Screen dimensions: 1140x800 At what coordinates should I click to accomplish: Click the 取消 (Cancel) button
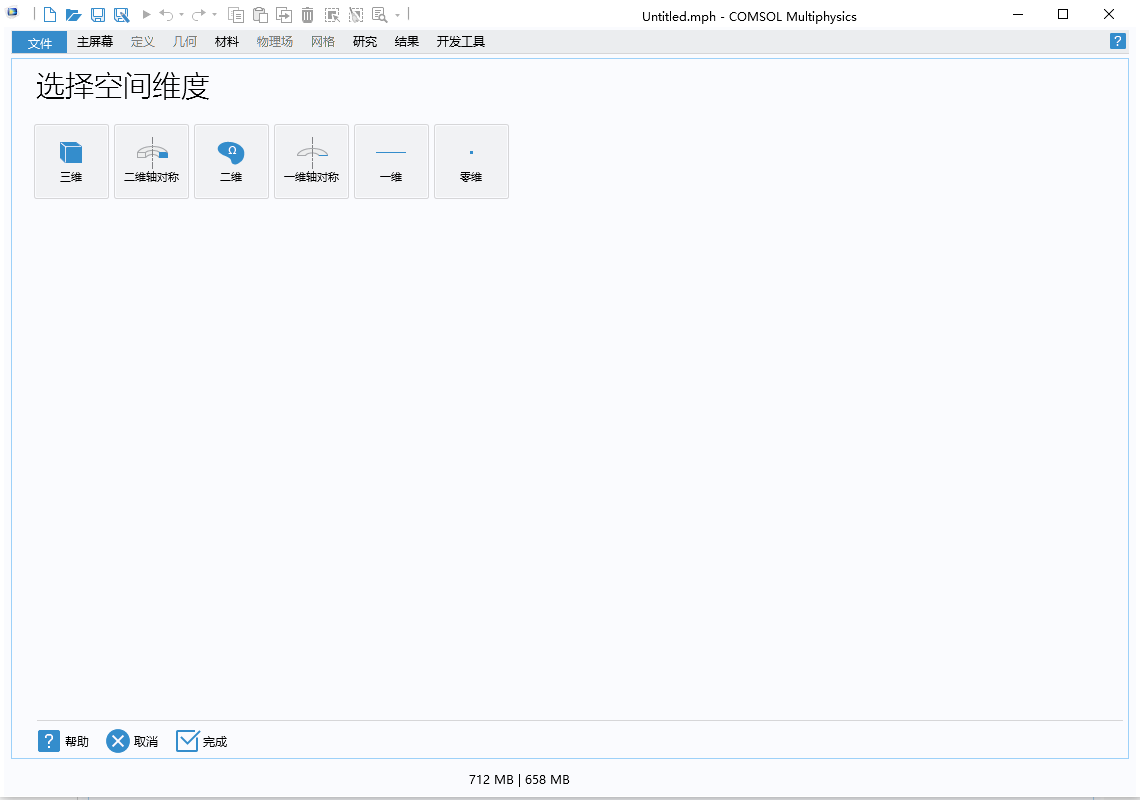132,741
